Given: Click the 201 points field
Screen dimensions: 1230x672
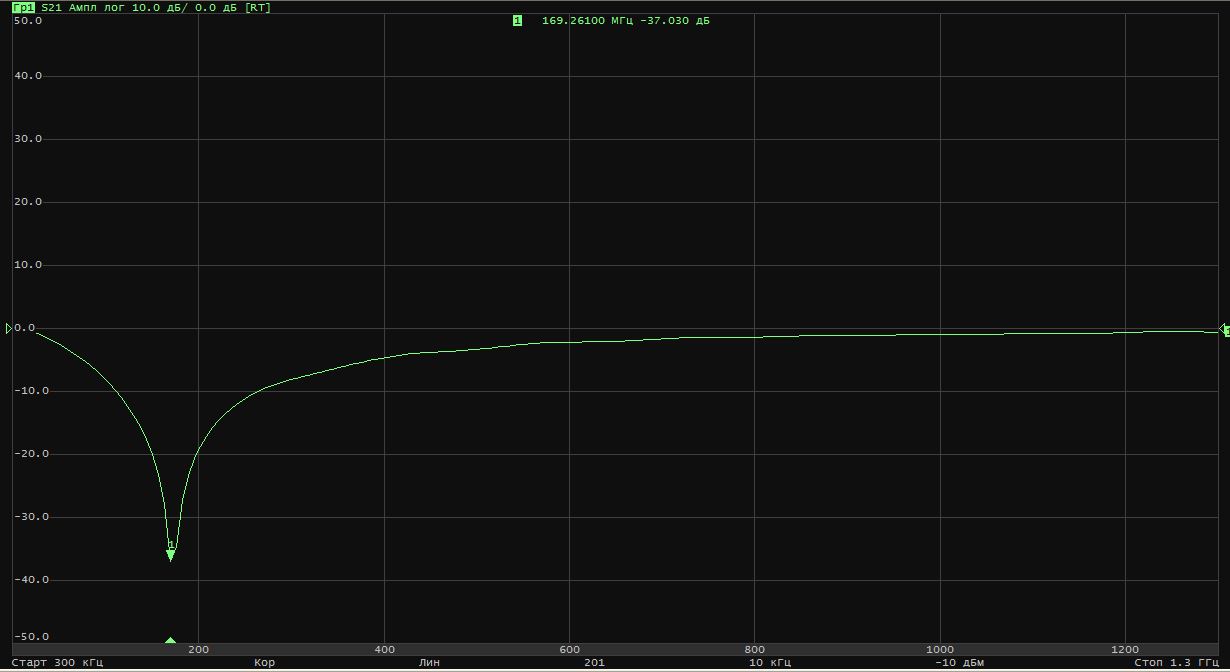Looking at the screenshot, I should click(594, 662).
